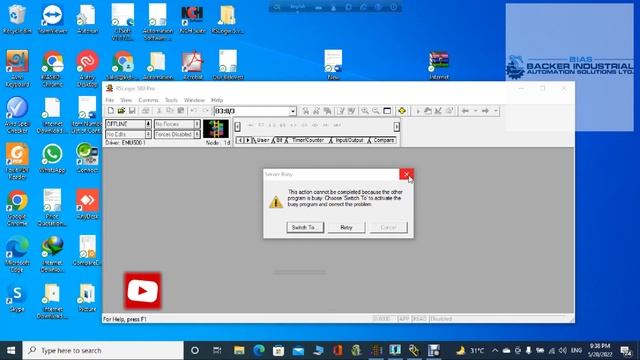640x360 pixels.
Task: Click the yellow diamond toolbar icon
Action: point(402,111)
